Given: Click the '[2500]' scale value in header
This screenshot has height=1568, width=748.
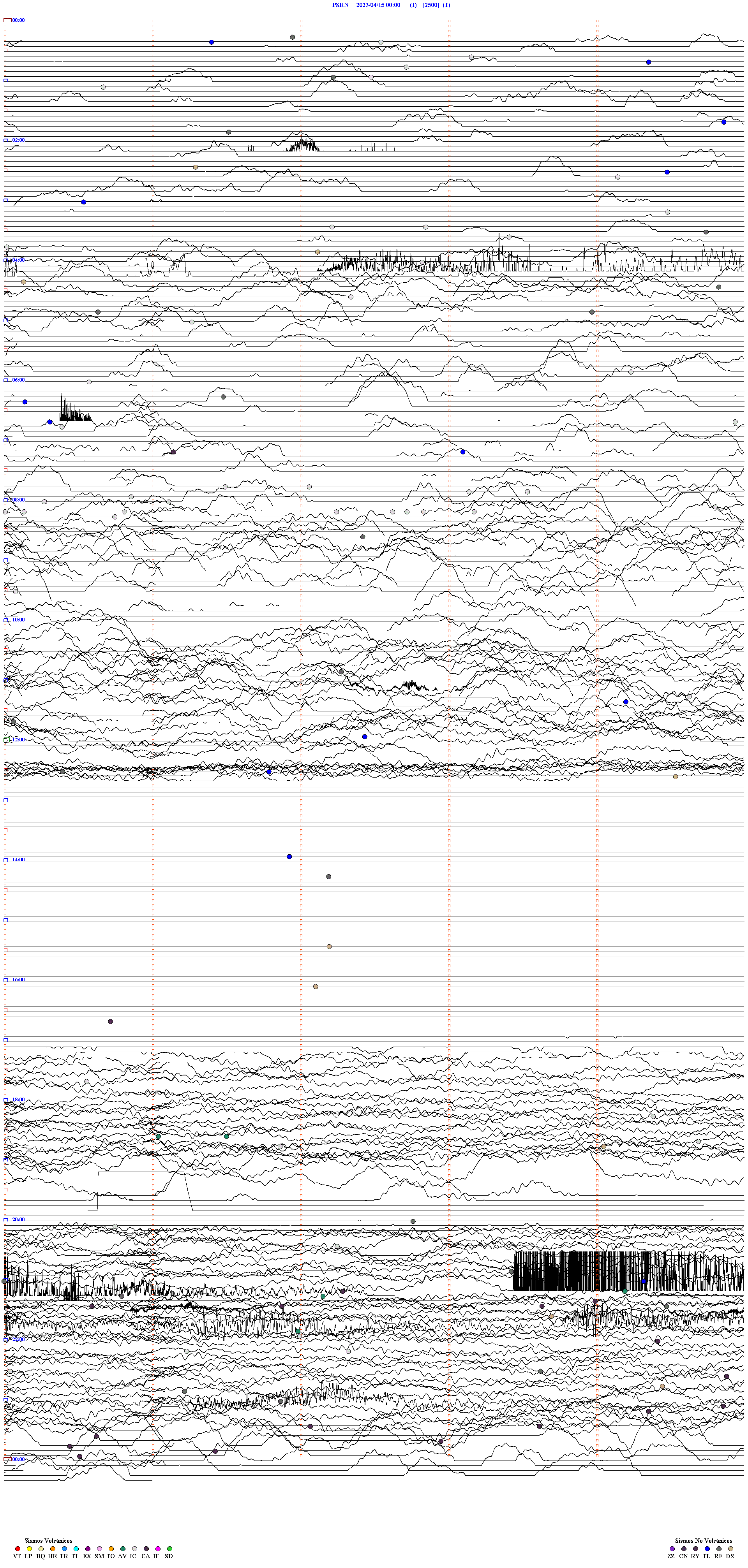Looking at the screenshot, I should tap(430, 5).
